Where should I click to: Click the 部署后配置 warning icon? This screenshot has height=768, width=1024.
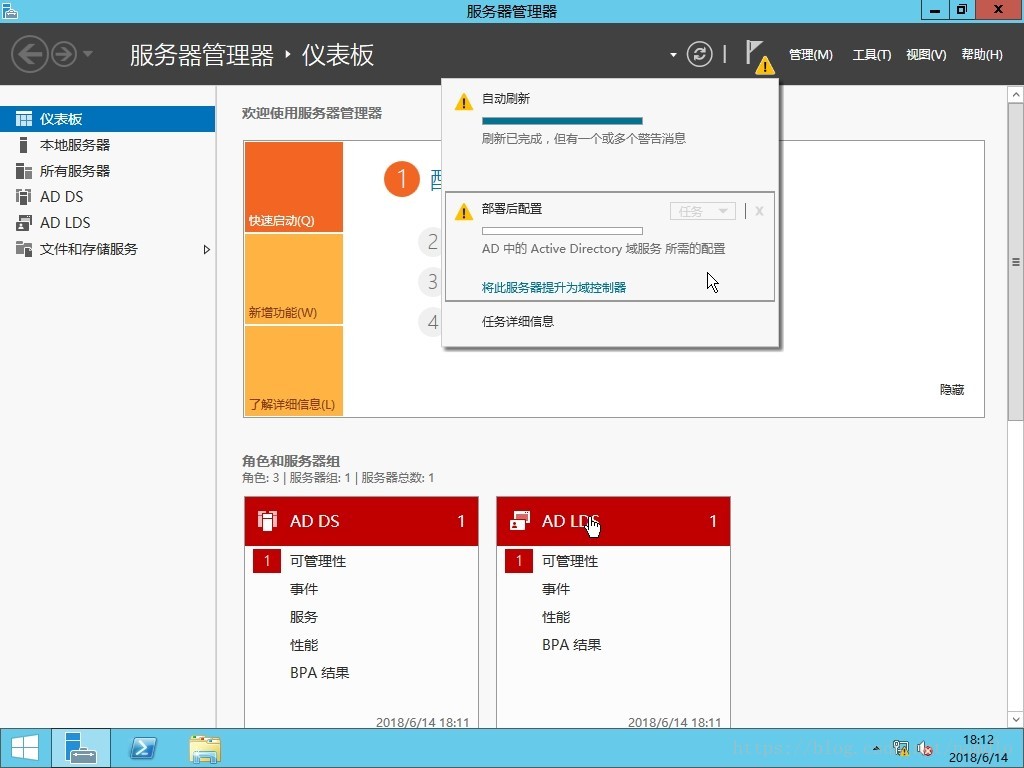464,212
